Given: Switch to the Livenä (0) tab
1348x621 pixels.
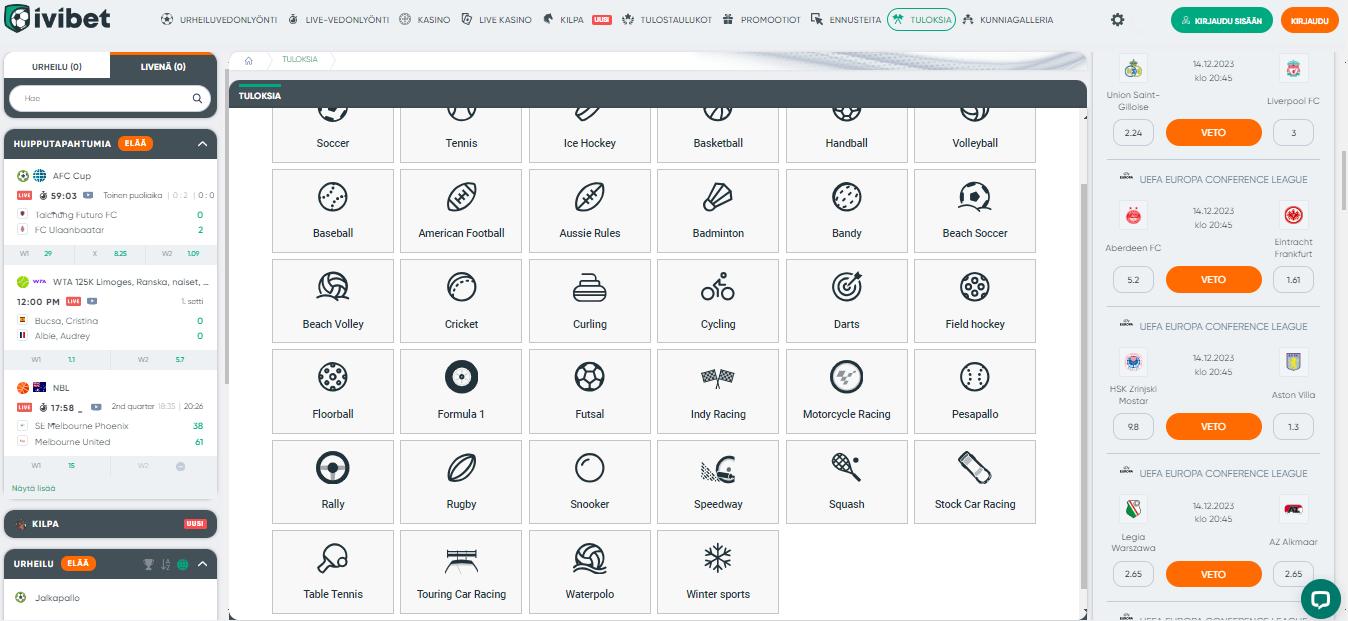Looking at the screenshot, I should [x=163, y=67].
